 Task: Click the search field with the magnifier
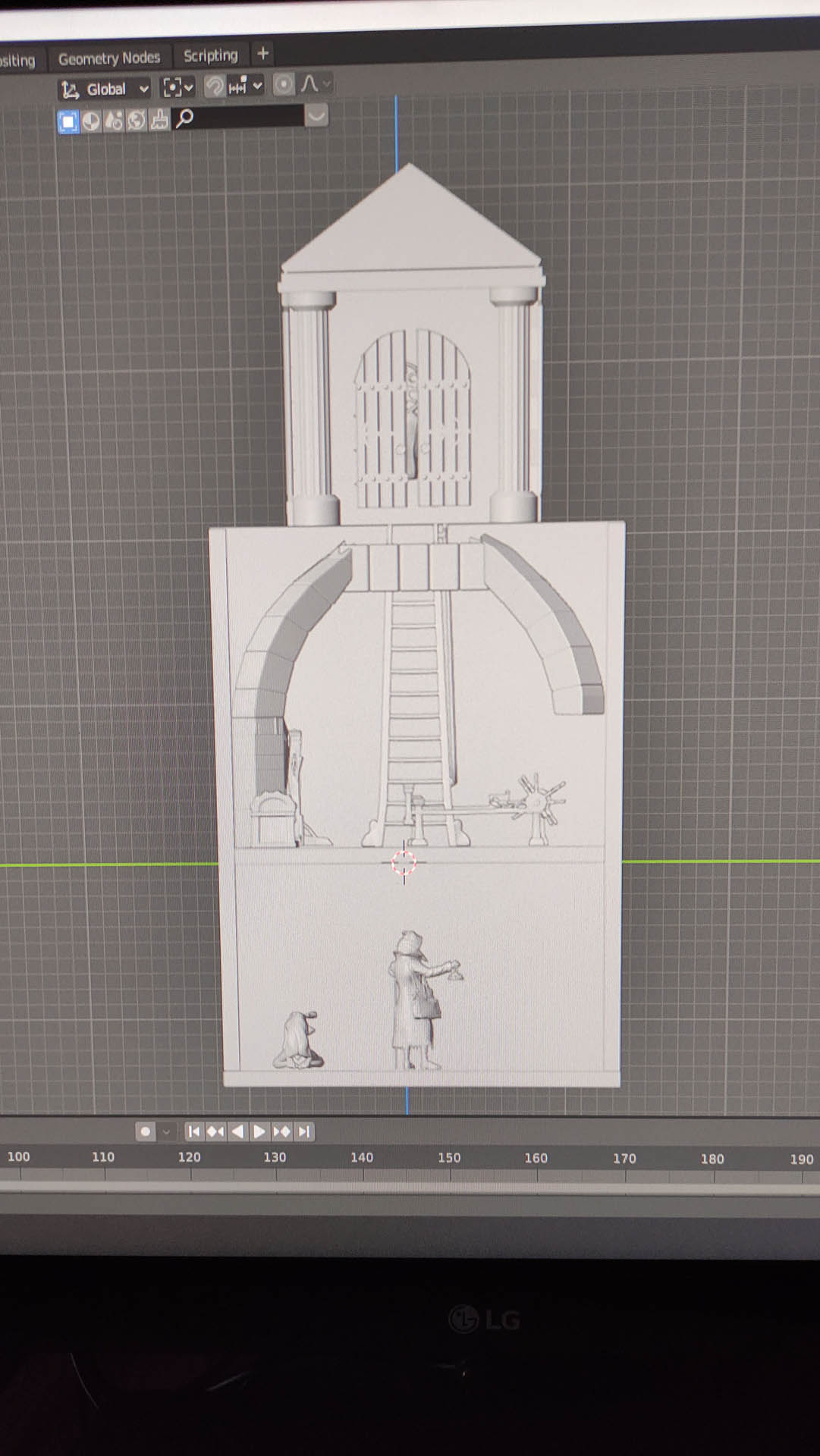click(239, 118)
